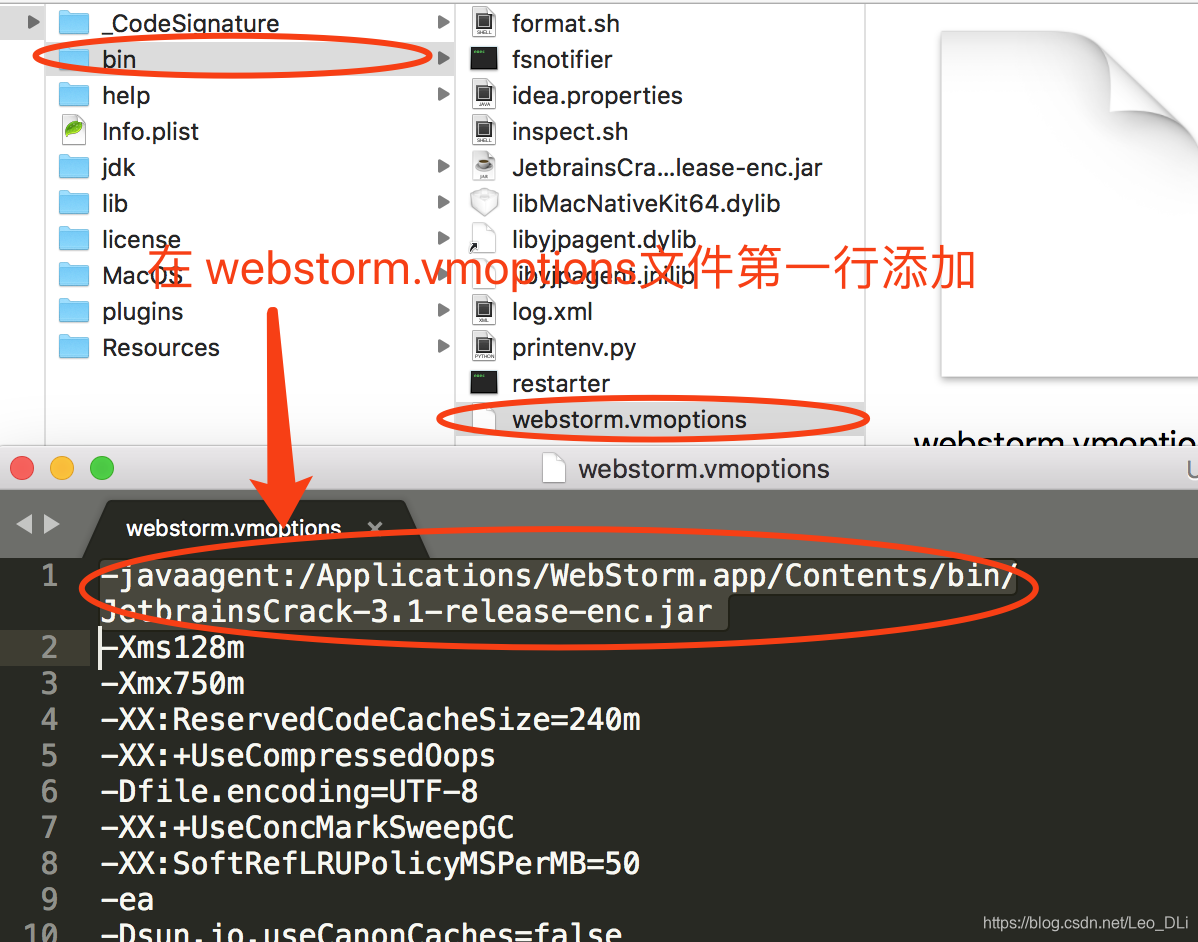Click the document icon in the editor title bar
The width and height of the screenshot is (1198, 942).
pos(554,468)
